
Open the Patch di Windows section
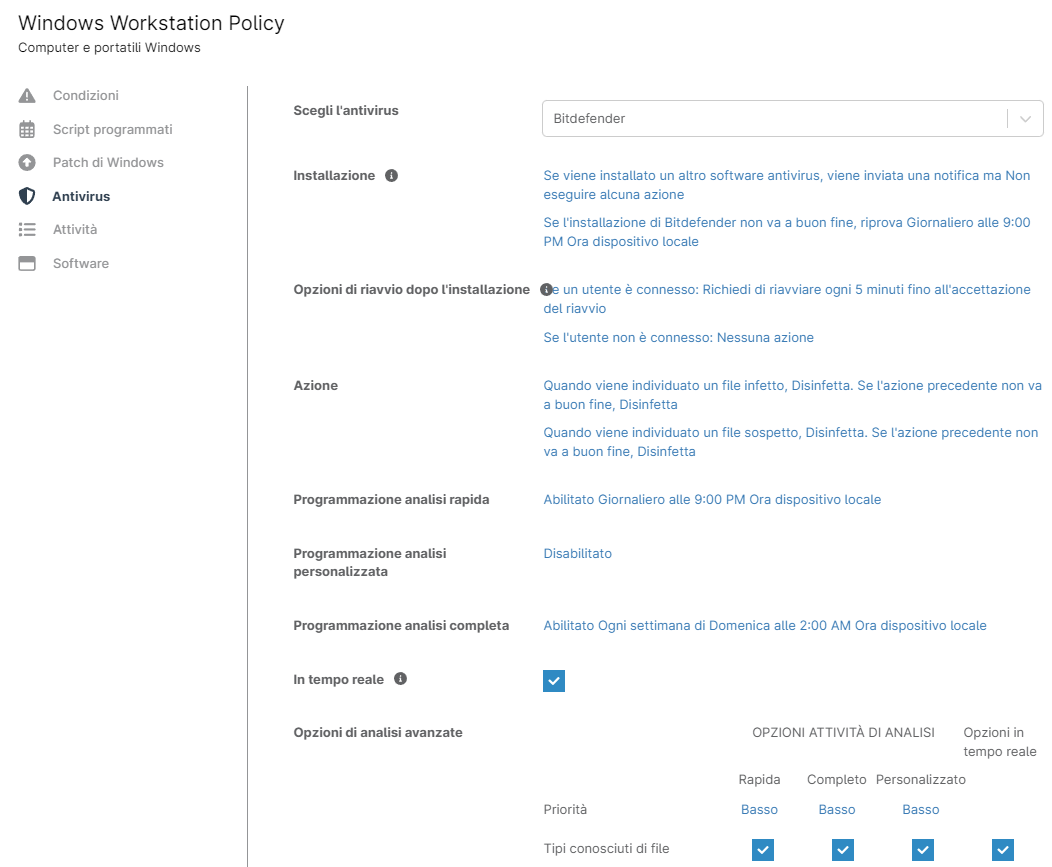point(108,163)
